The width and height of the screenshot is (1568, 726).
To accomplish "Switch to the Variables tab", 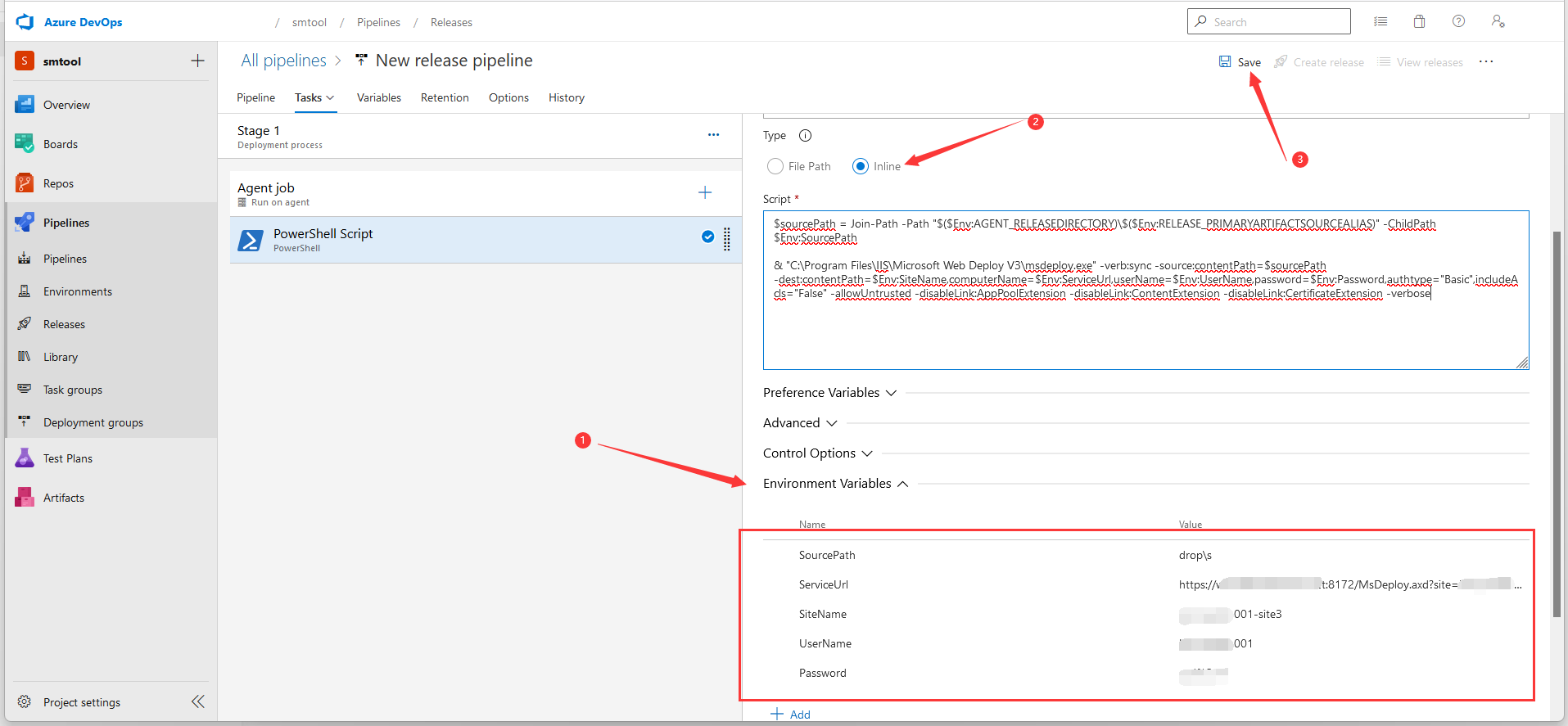I will tap(378, 97).
